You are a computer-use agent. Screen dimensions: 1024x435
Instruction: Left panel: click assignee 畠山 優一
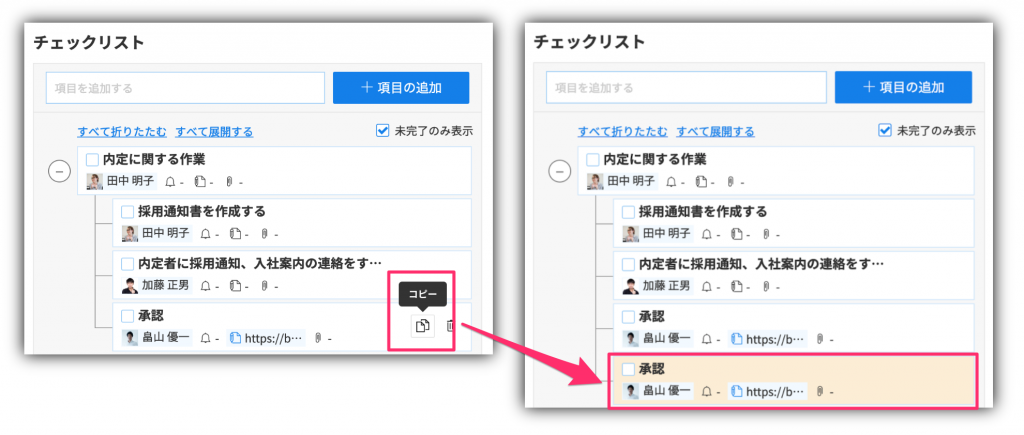[x=156, y=338]
